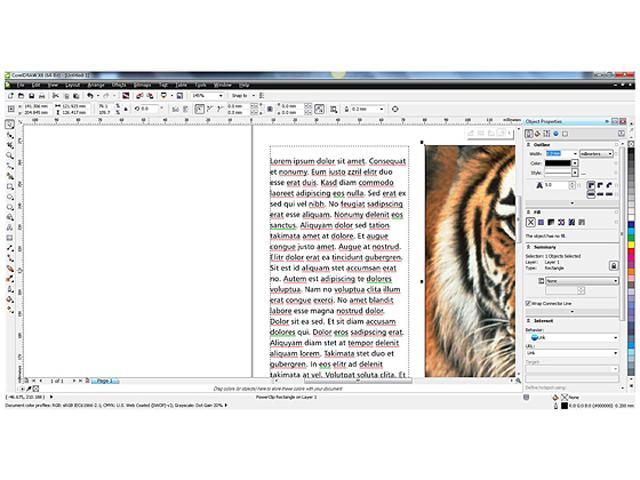Toggle the Wrap Connector Line checkbox
The height and width of the screenshot is (480, 640).
[530, 302]
